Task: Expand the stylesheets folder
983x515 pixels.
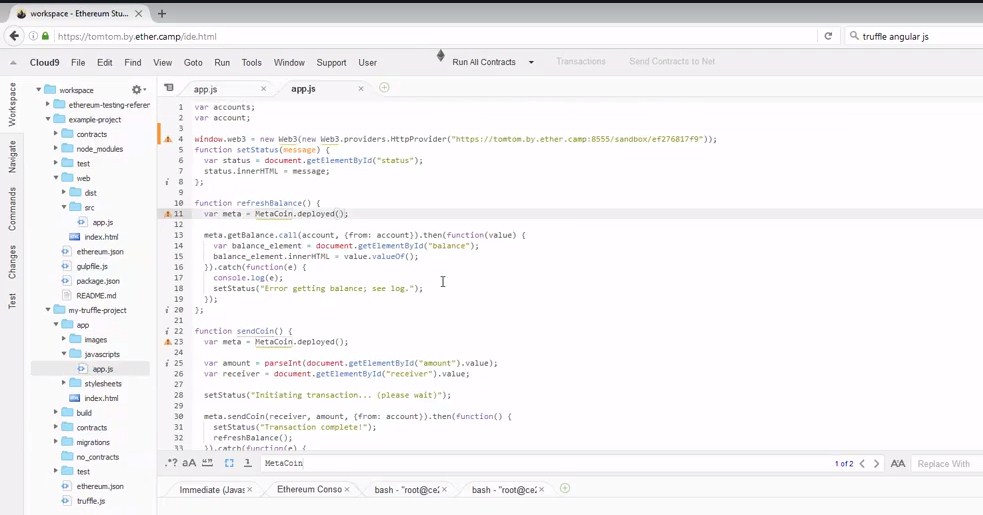Action: click(64, 383)
